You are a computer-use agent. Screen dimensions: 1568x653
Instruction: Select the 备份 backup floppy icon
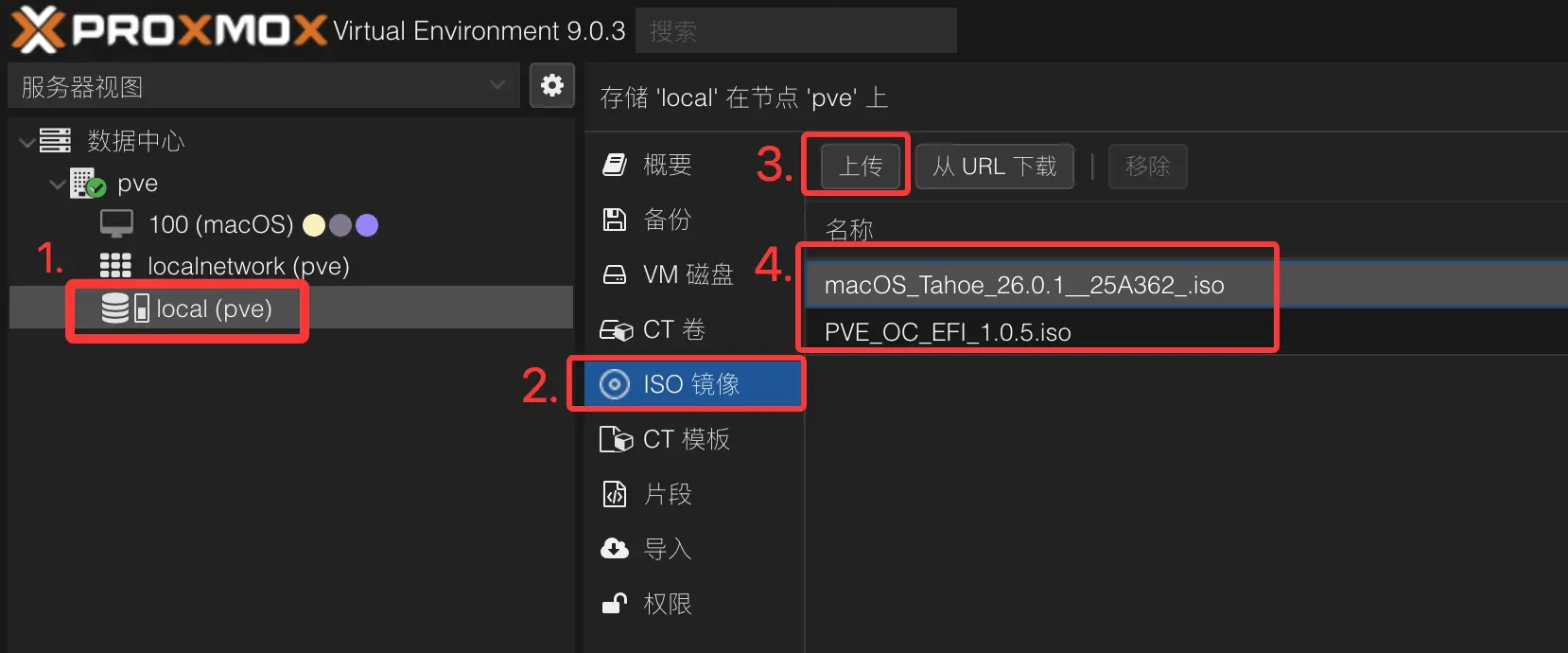[615, 220]
